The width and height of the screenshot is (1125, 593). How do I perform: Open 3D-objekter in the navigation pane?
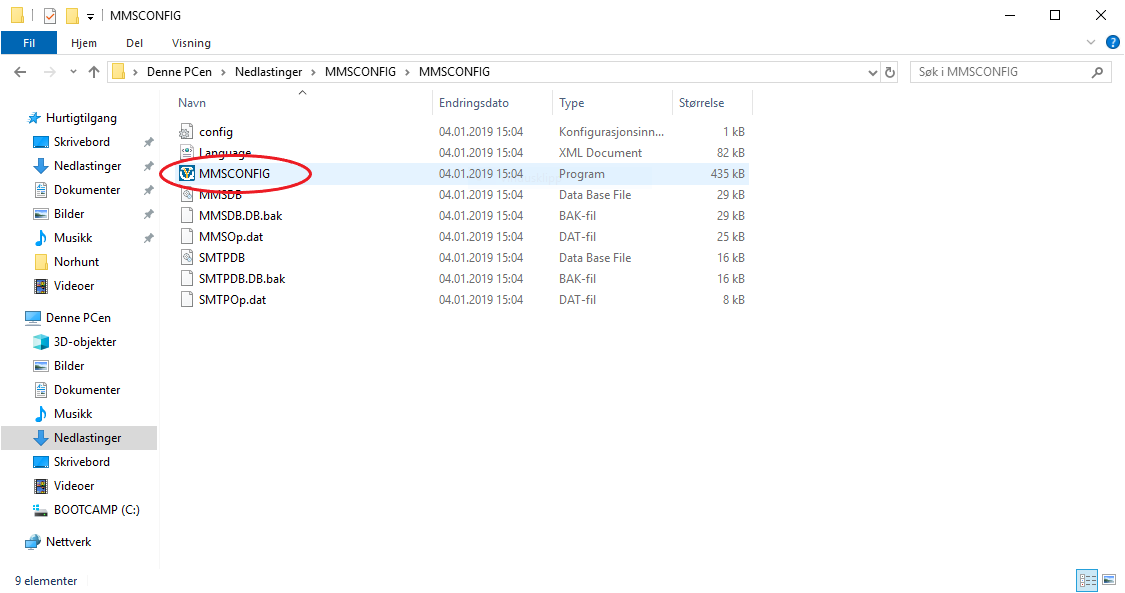[x=85, y=342]
